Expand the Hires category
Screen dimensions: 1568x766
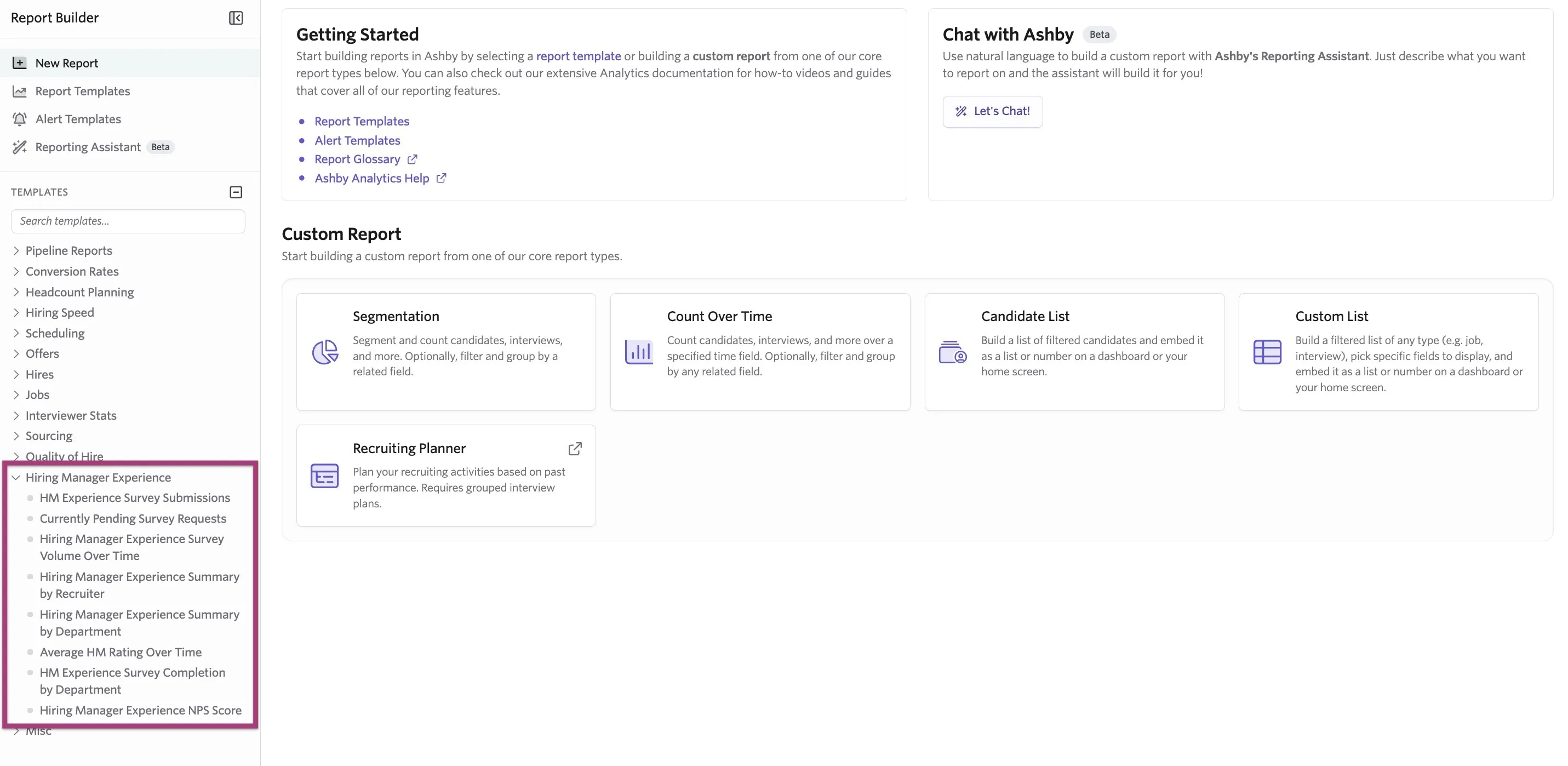coord(16,374)
